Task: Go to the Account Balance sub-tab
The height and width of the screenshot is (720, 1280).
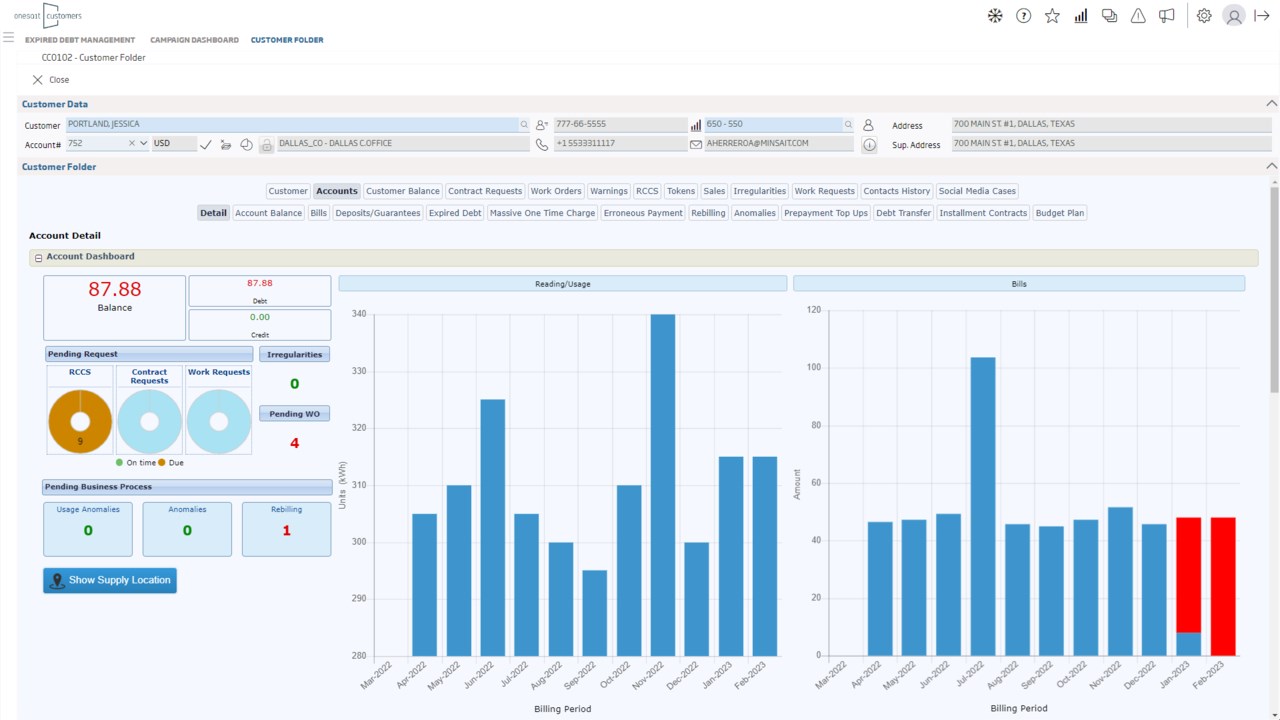Action: coord(268,213)
